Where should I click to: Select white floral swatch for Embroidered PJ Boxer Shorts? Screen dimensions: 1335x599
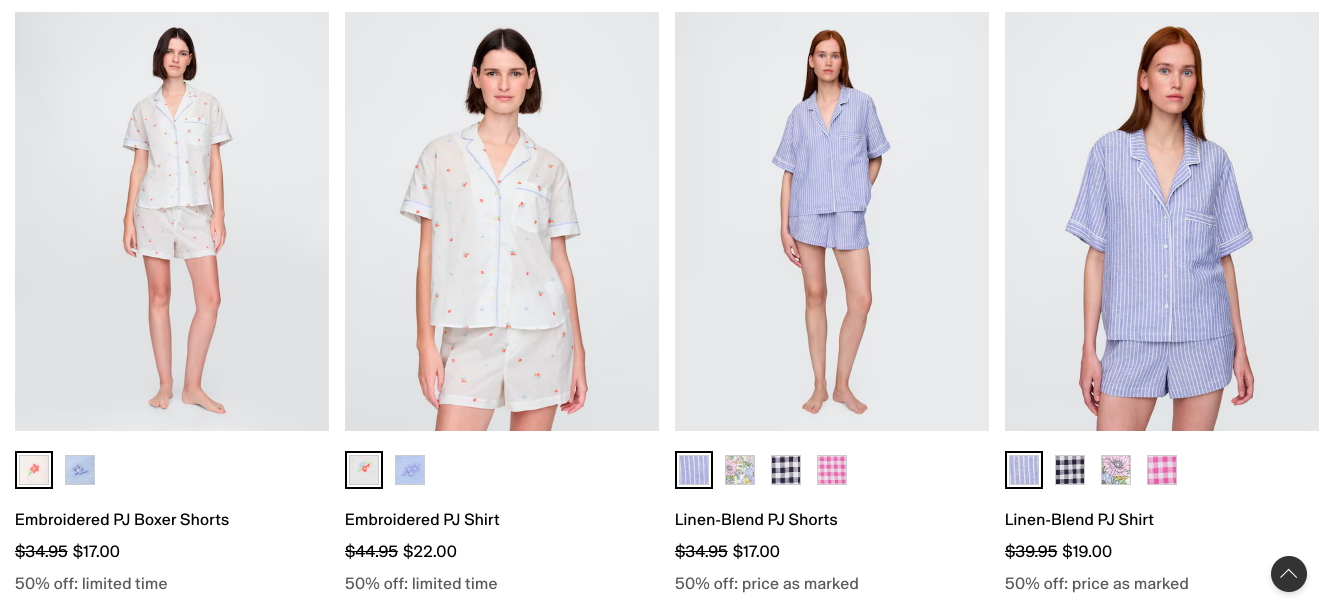point(34,470)
